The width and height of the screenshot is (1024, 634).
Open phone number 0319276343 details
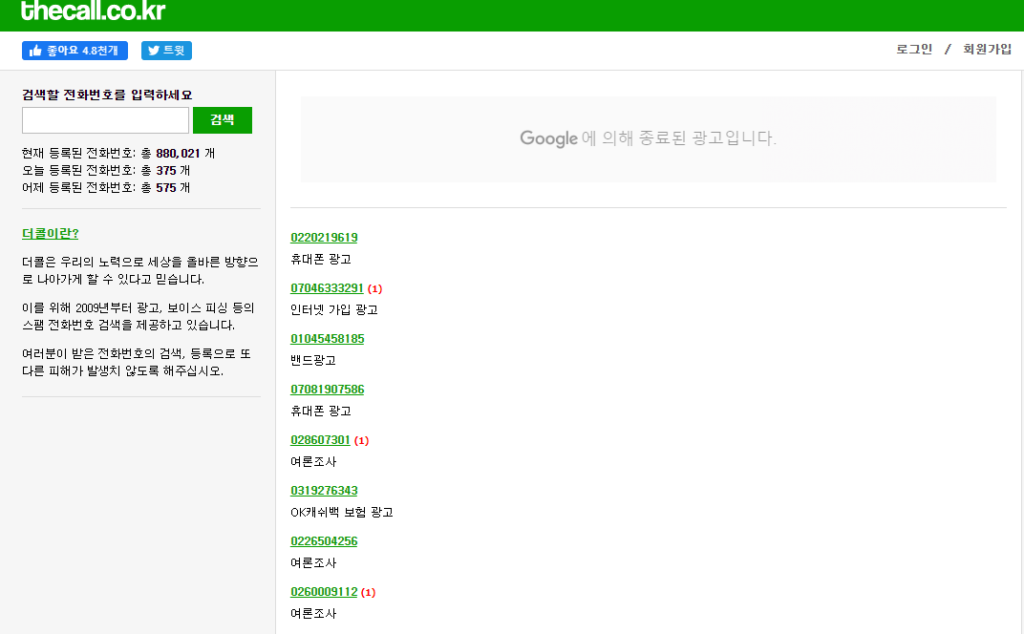tap(323, 490)
